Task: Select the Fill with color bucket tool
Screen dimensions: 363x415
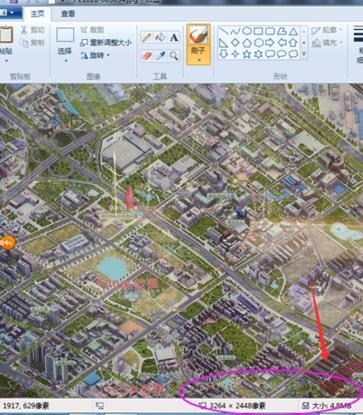Action: coord(160,37)
